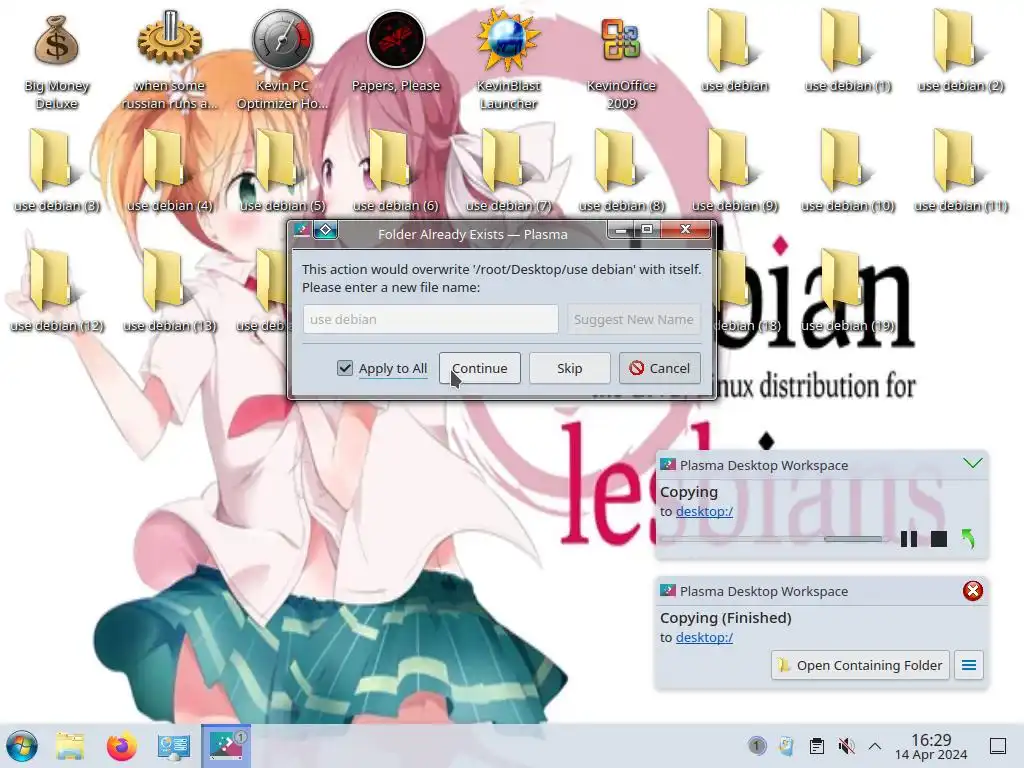This screenshot has width=1024, height=768.
Task: Follow desktop:/ link in Copying (Finished) notification
Action: [x=704, y=637]
